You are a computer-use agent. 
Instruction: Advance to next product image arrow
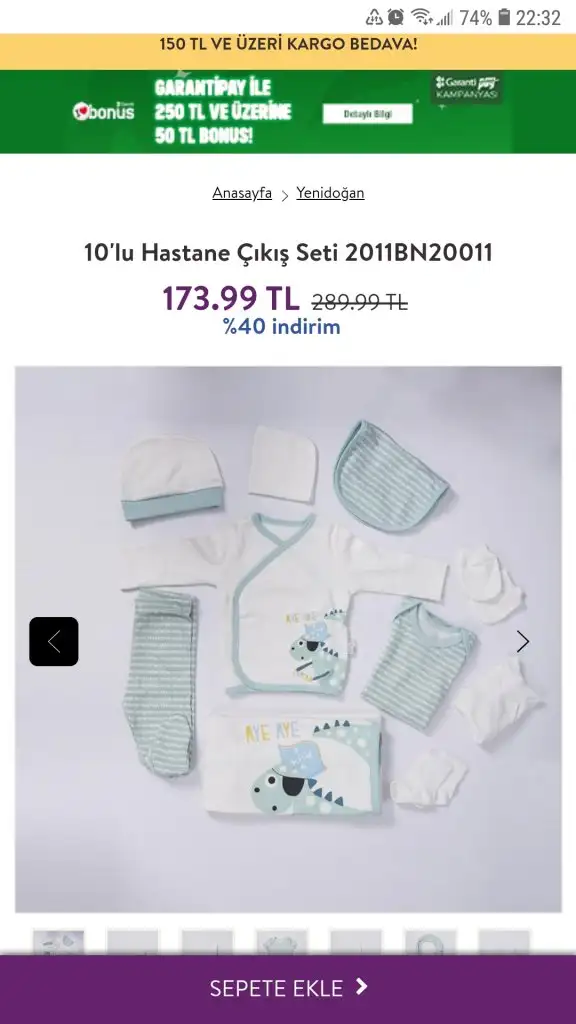522,641
